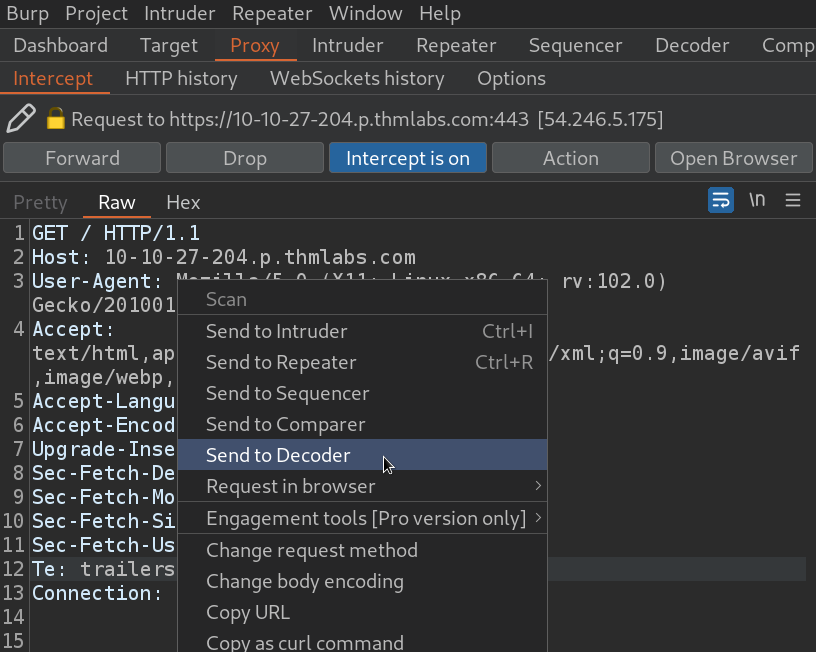Click the Host header line

(x=224, y=257)
